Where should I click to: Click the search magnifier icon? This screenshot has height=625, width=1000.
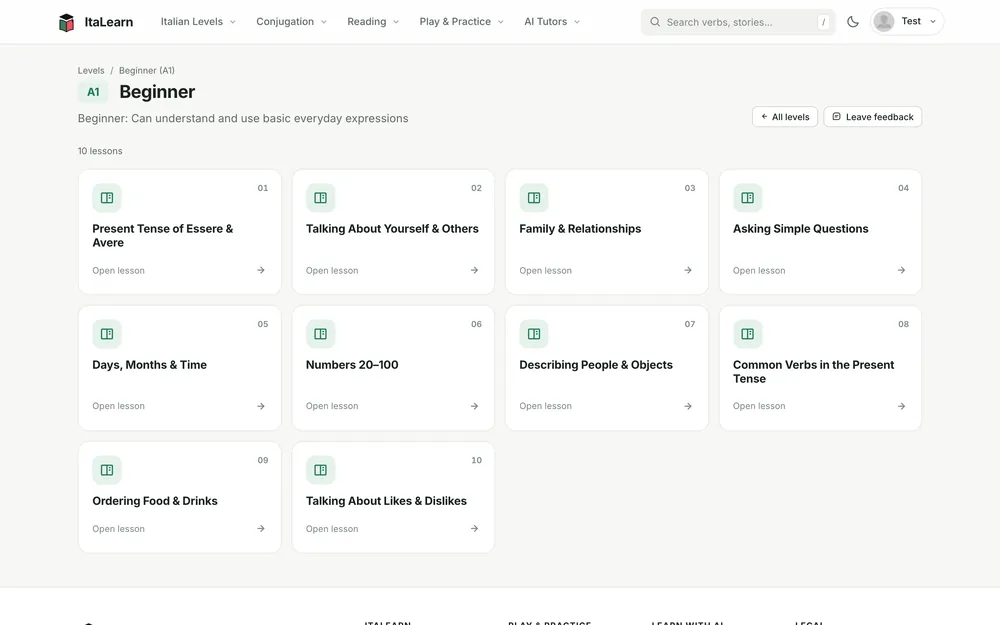[x=655, y=22]
